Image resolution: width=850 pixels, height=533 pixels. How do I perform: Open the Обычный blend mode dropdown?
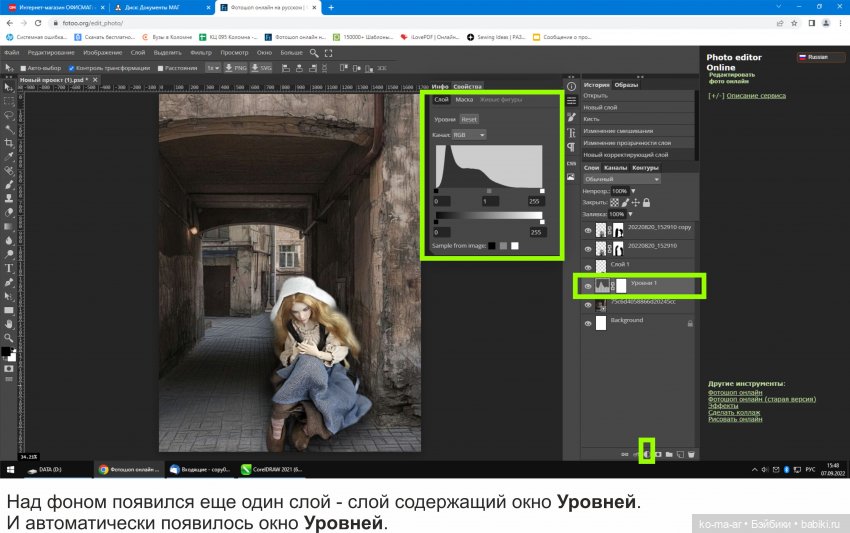pyautogui.click(x=622, y=179)
